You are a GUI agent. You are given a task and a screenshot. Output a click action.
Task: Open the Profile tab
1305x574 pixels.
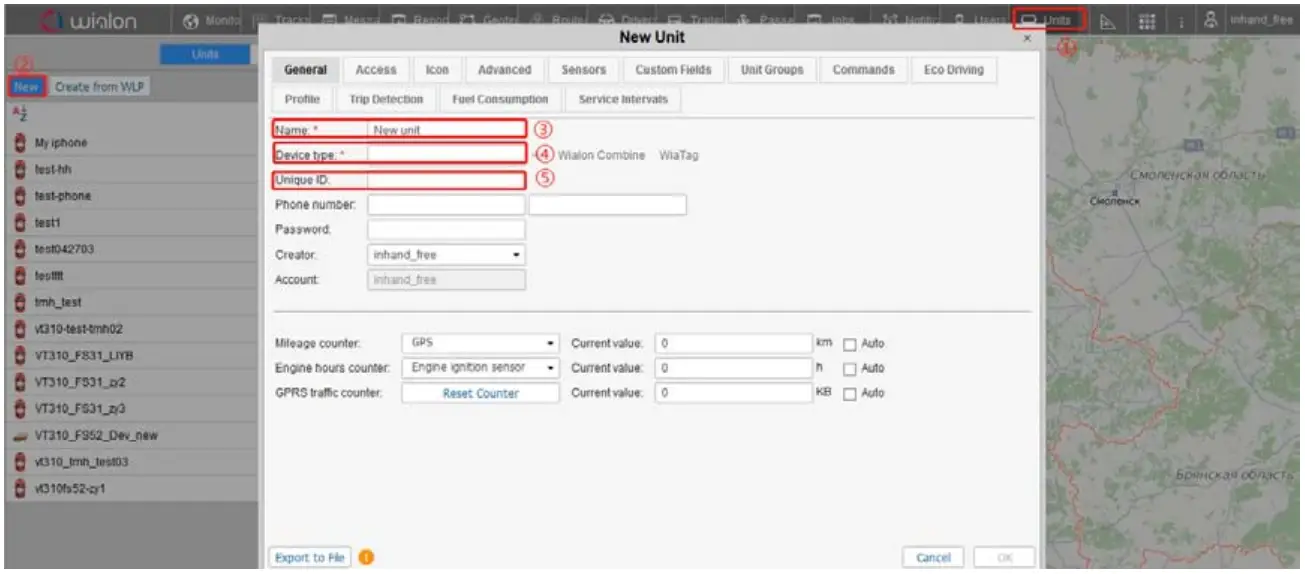pyautogui.click(x=302, y=100)
